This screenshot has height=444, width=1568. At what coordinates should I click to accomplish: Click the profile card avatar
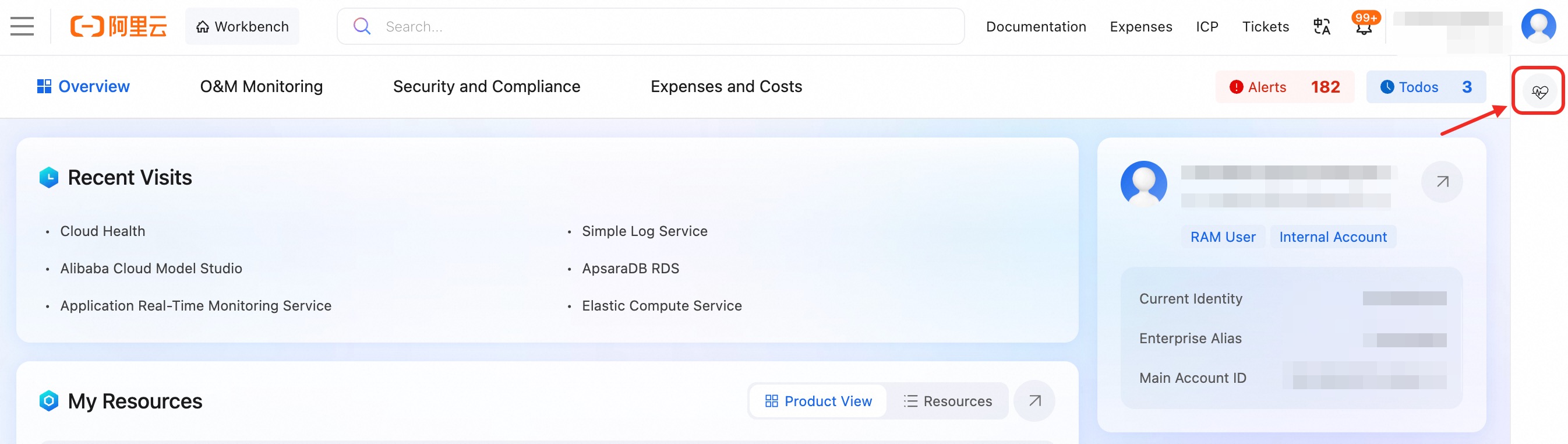tap(1143, 184)
